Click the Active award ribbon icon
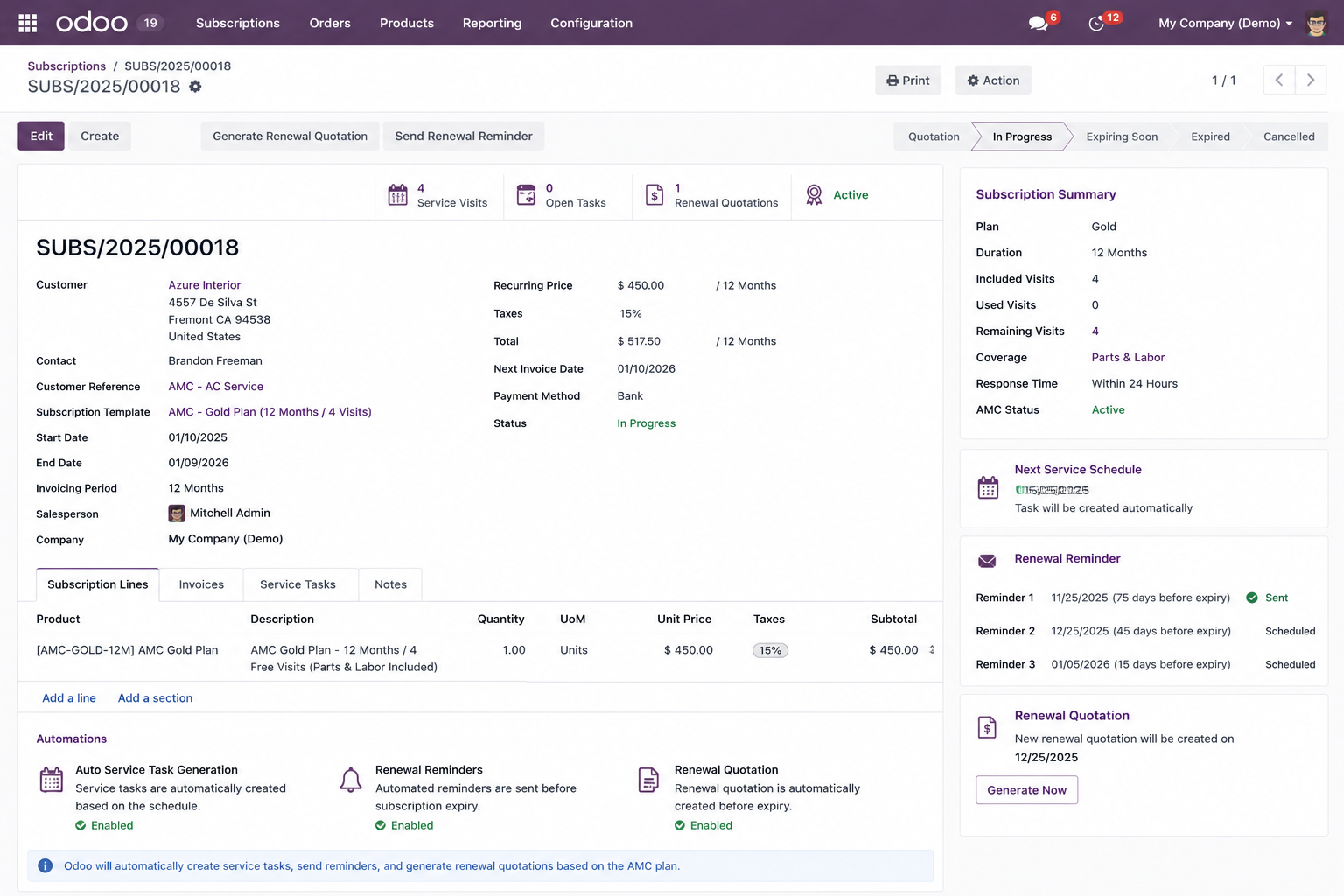Viewport: 1344px width, 896px height. pos(814,194)
